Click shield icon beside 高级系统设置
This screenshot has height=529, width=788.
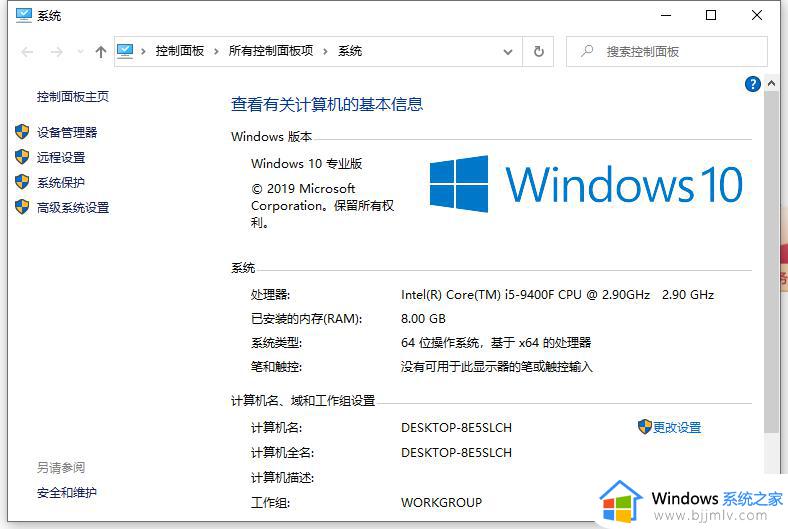click(x=22, y=206)
